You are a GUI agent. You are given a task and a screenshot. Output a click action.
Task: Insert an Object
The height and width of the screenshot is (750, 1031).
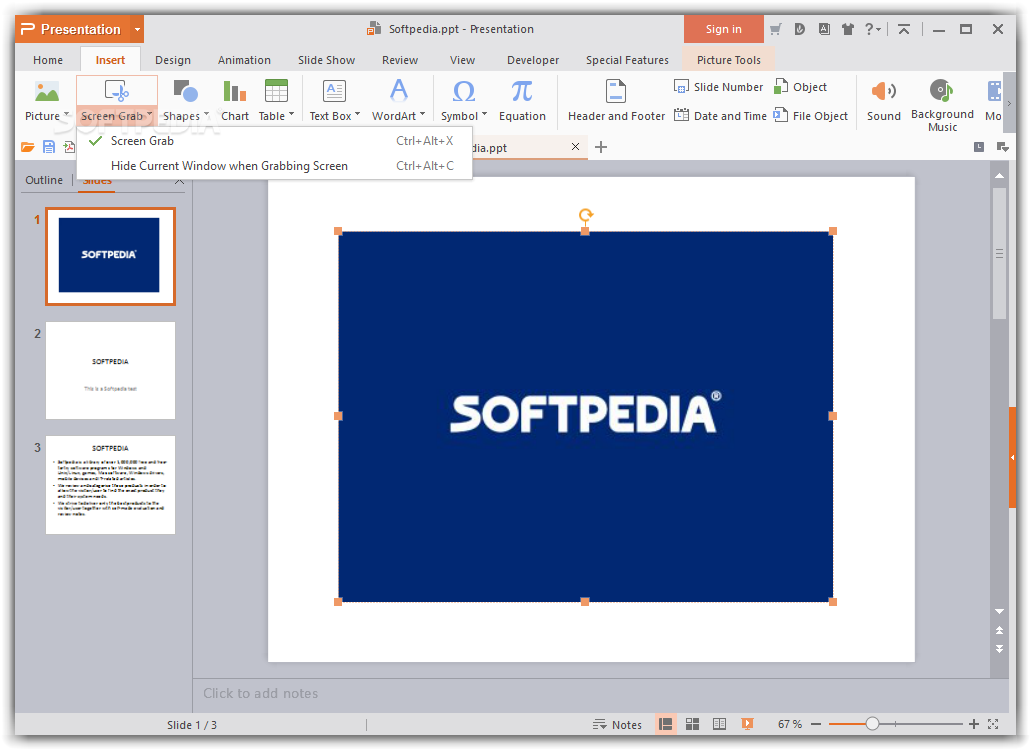point(800,87)
